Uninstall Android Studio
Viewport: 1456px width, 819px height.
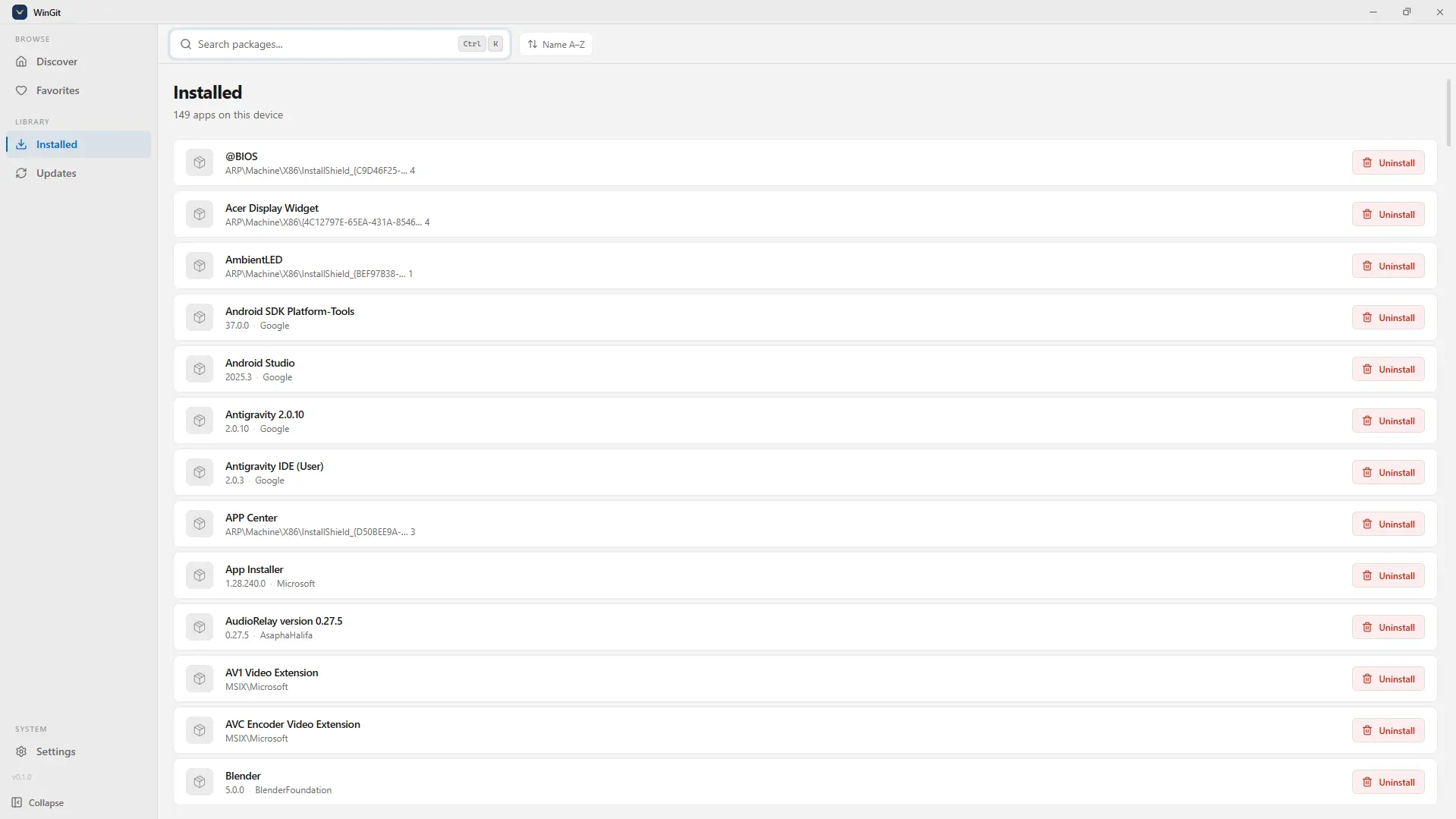pyautogui.click(x=1388, y=369)
